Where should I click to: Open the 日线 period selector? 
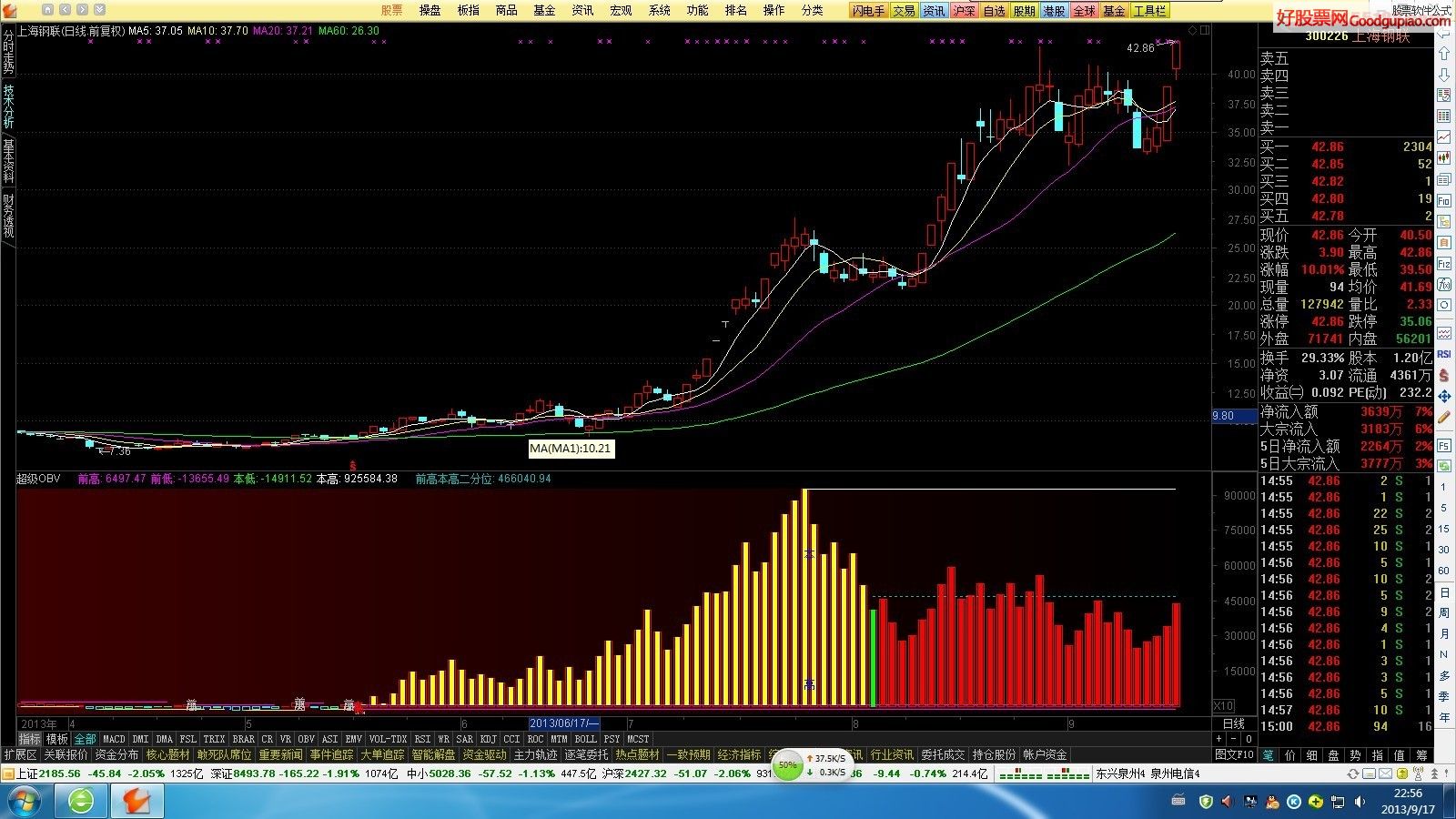coord(1233,723)
